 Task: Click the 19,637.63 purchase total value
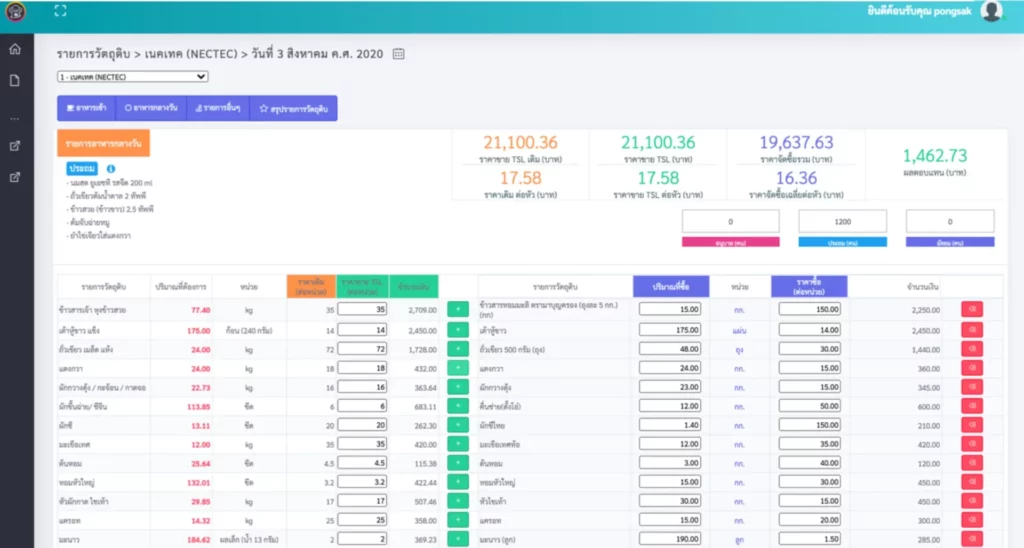point(796,142)
